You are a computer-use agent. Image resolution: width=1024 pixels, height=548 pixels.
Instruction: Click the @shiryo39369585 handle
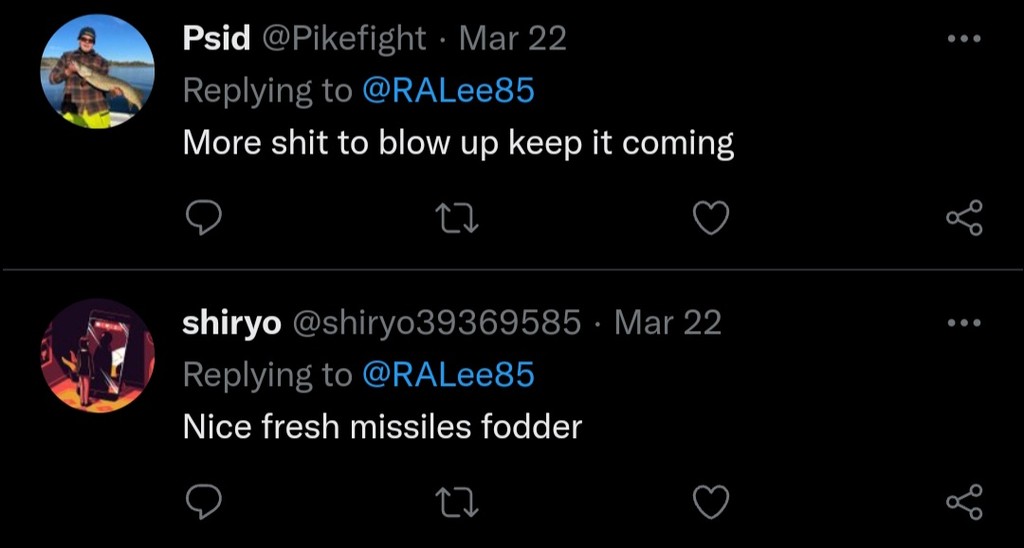[x=436, y=323]
